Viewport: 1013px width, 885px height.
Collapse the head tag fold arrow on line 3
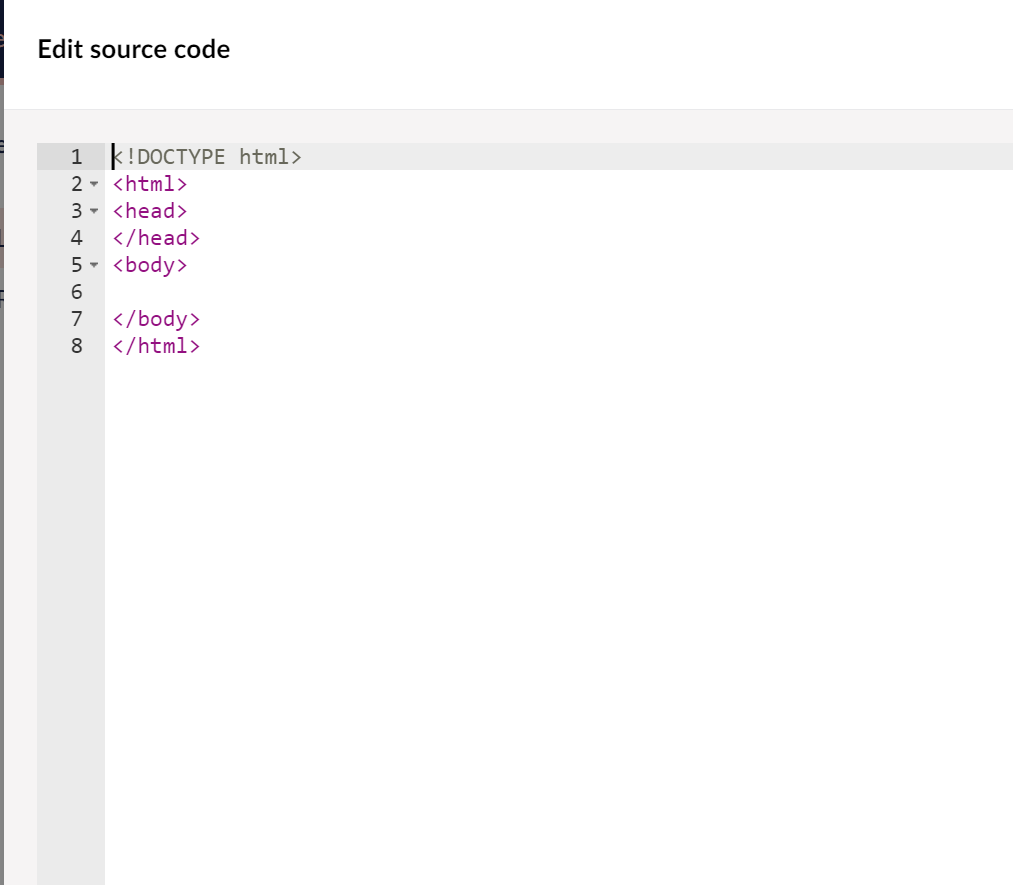click(x=94, y=211)
